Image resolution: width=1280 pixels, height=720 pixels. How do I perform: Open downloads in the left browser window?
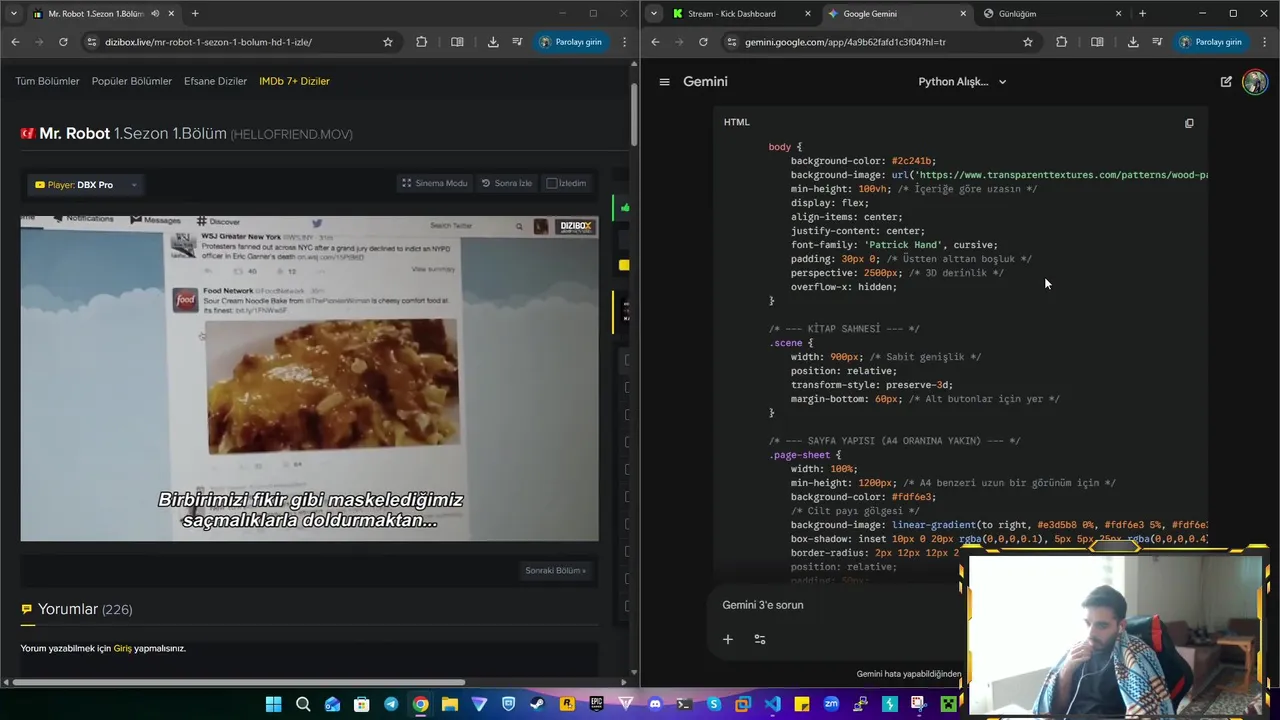(x=493, y=42)
